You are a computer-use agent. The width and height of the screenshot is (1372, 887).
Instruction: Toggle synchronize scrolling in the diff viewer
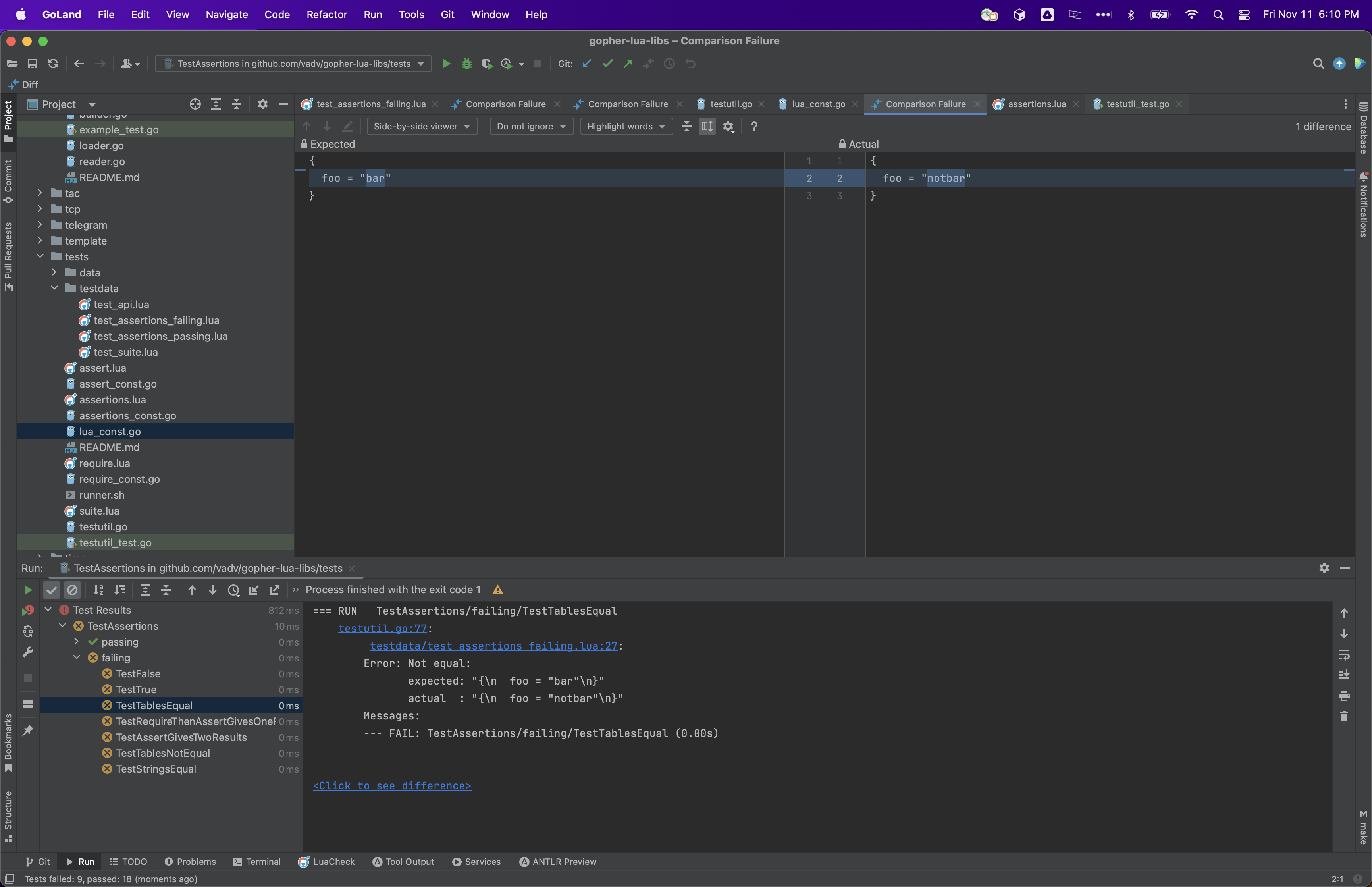click(707, 127)
